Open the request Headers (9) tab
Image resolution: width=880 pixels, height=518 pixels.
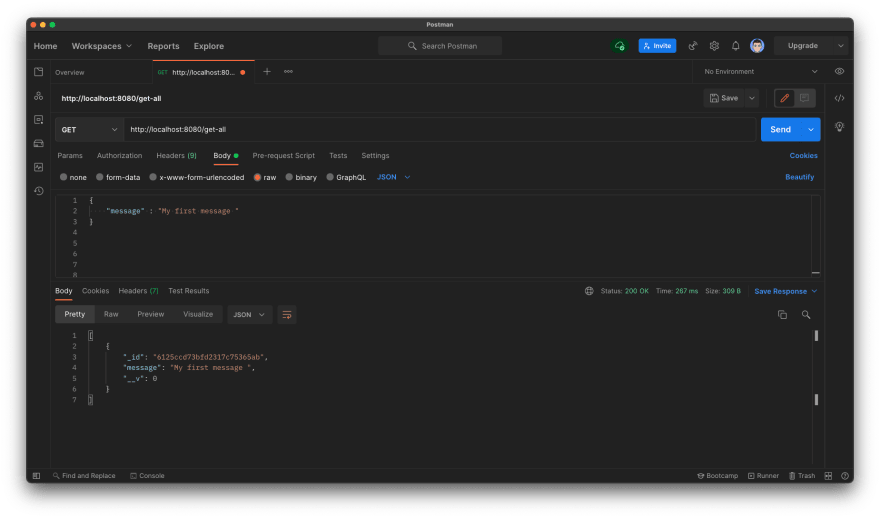[176, 156]
